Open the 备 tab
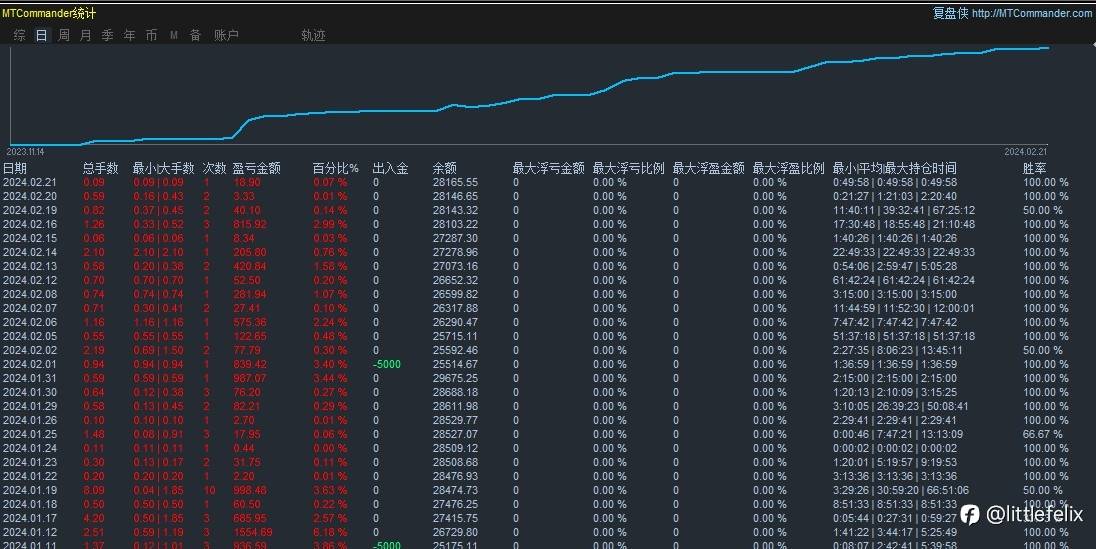Viewport: 1096px width, 549px height. click(x=195, y=35)
